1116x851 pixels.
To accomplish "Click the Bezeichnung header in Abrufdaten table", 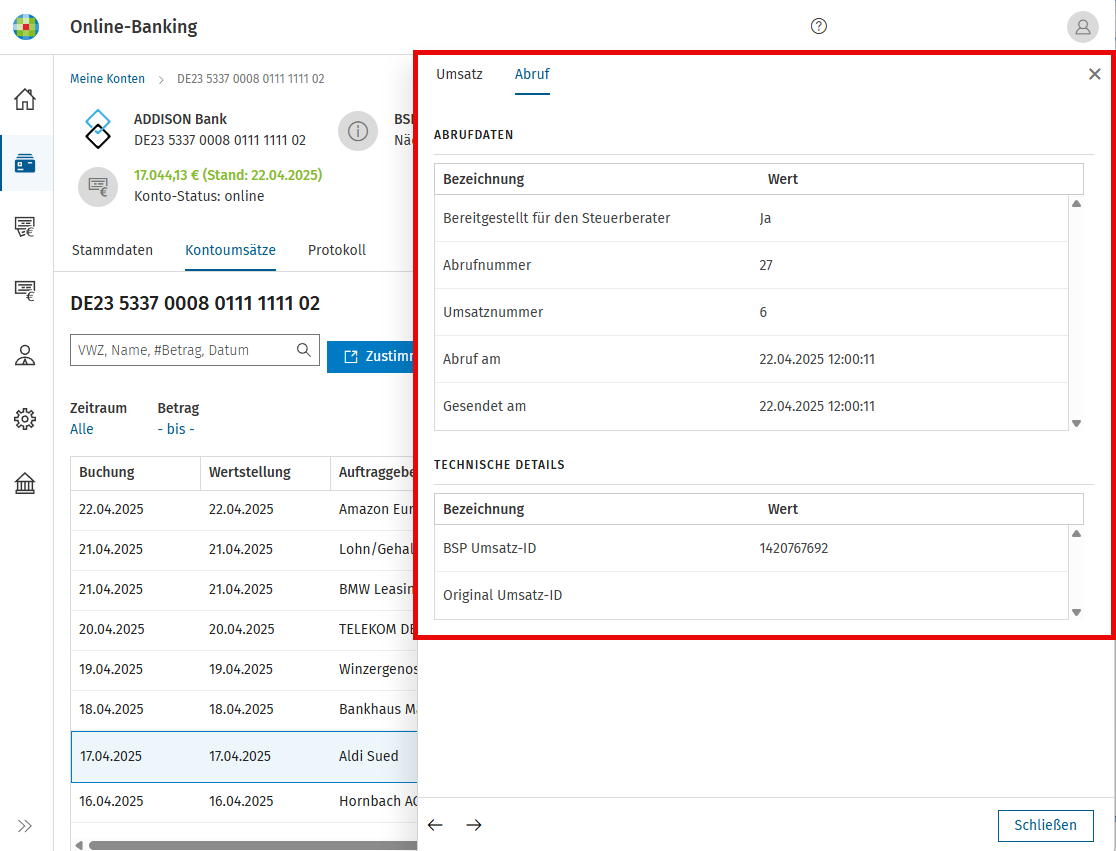I will (483, 179).
